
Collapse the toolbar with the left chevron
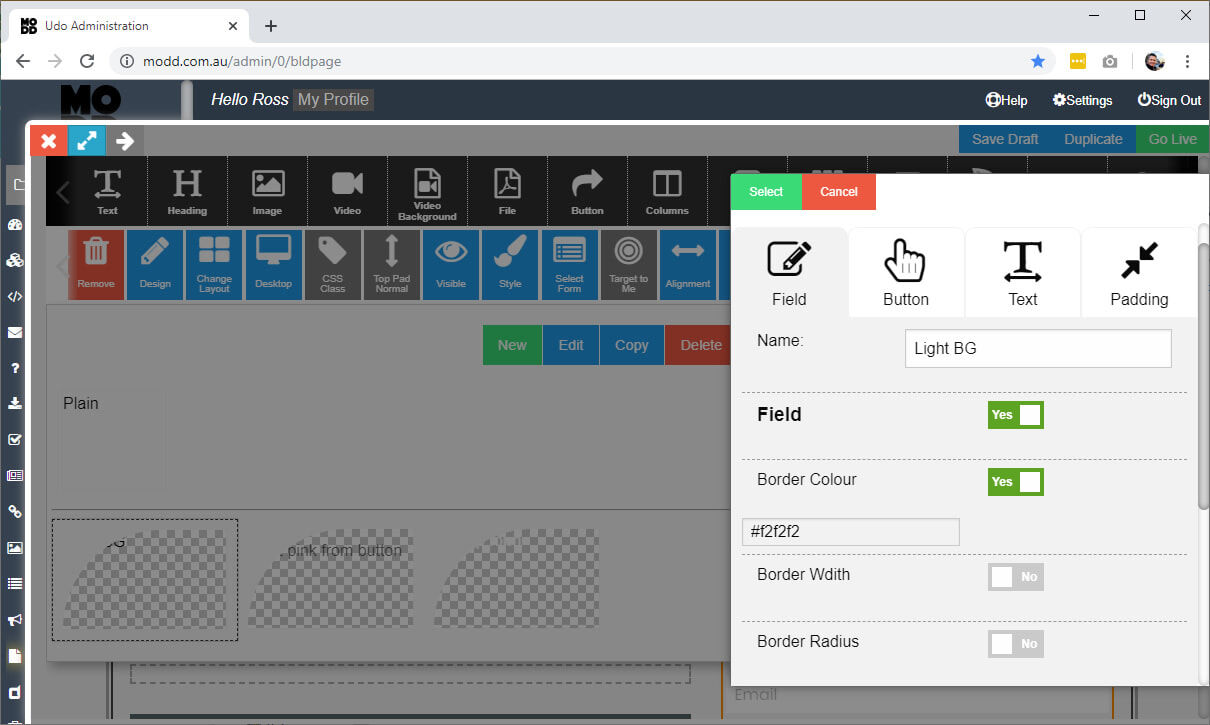(x=63, y=191)
